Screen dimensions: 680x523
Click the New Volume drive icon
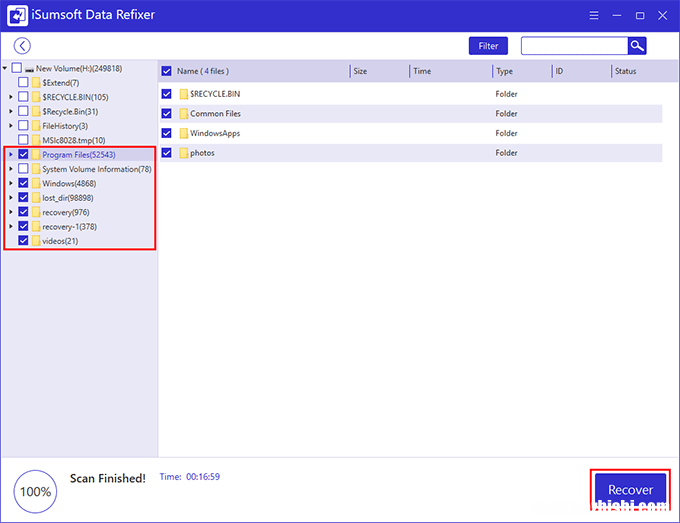click(x=29, y=69)
